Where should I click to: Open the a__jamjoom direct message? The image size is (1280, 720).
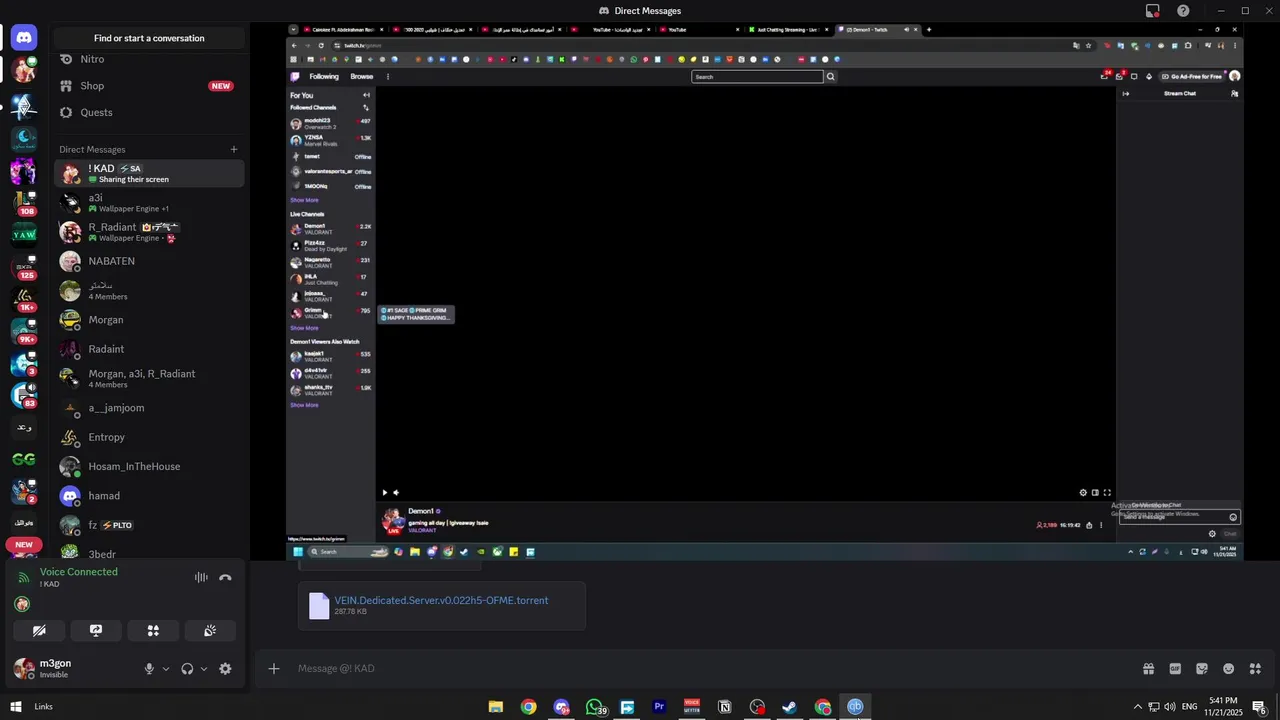pos(149,408)
